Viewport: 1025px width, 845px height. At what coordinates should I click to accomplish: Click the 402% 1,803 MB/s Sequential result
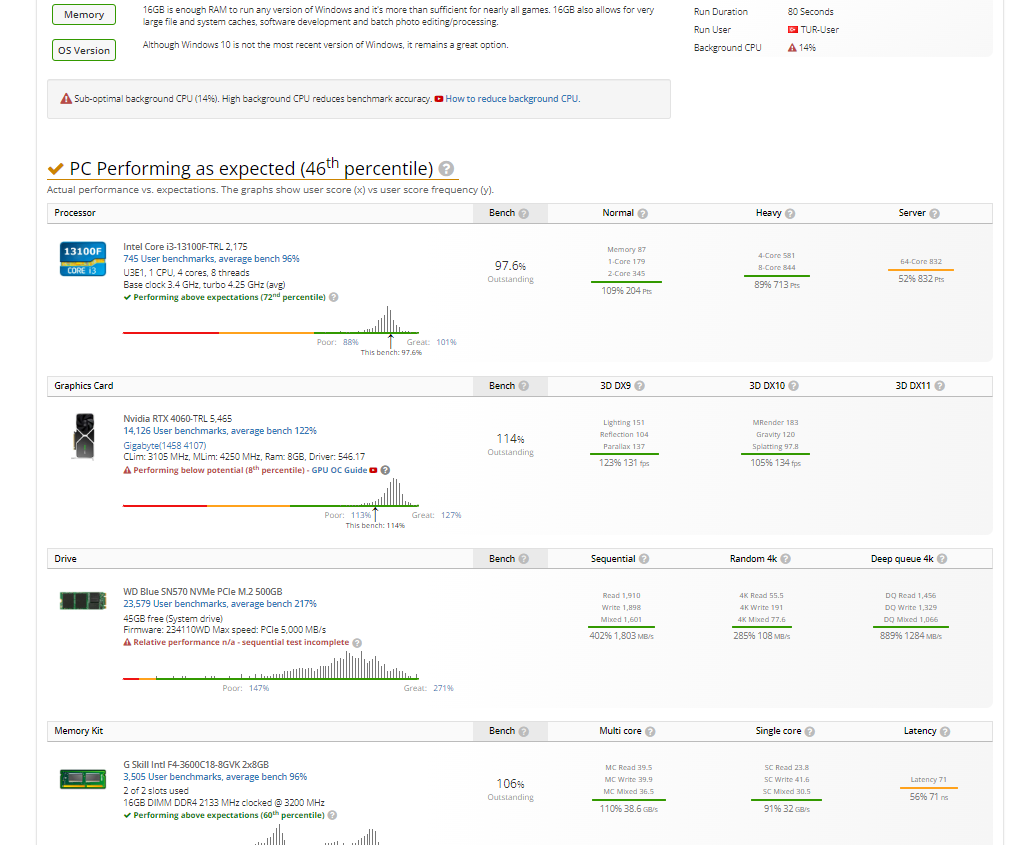622,636
